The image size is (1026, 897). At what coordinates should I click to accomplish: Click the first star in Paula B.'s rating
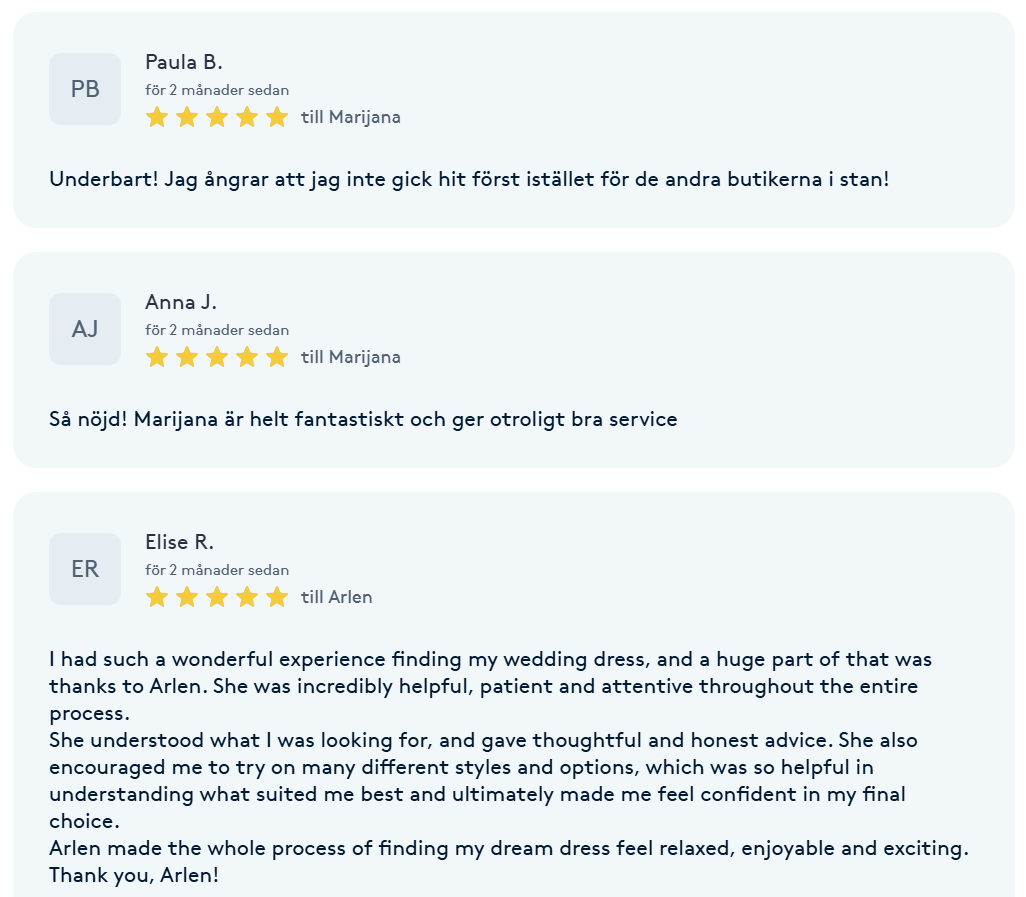[157, 117]
